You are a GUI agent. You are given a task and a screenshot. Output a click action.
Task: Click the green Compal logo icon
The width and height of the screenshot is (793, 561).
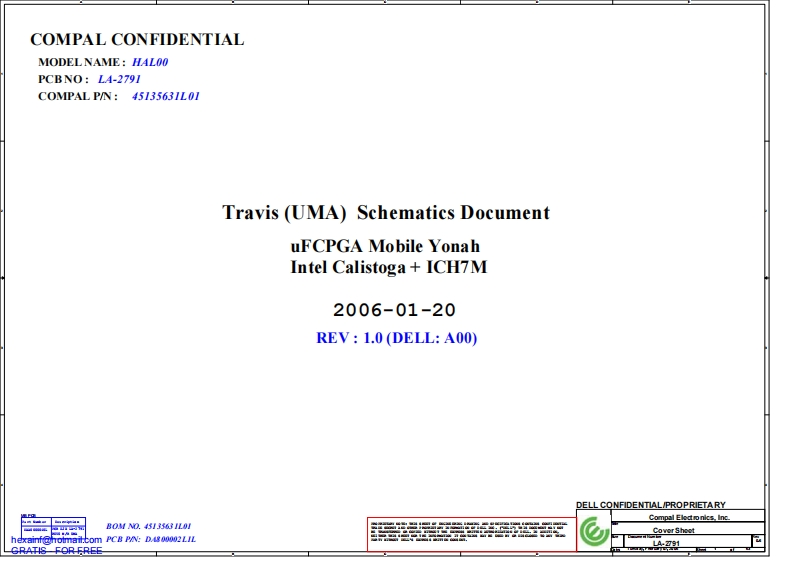(594, 531)
